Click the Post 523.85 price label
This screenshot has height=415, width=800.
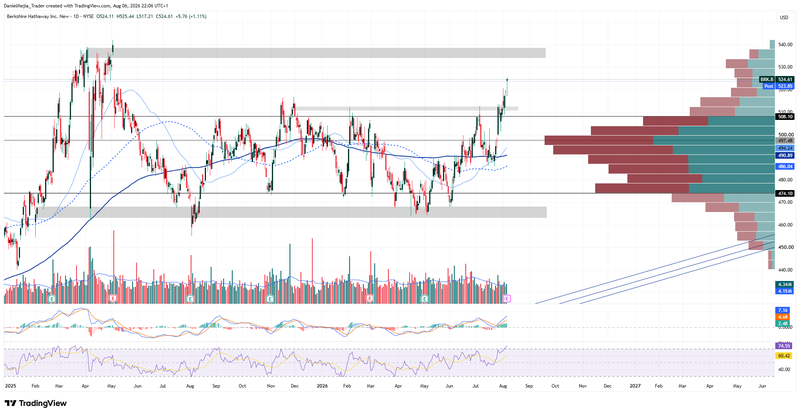click(x=779, y=86)
